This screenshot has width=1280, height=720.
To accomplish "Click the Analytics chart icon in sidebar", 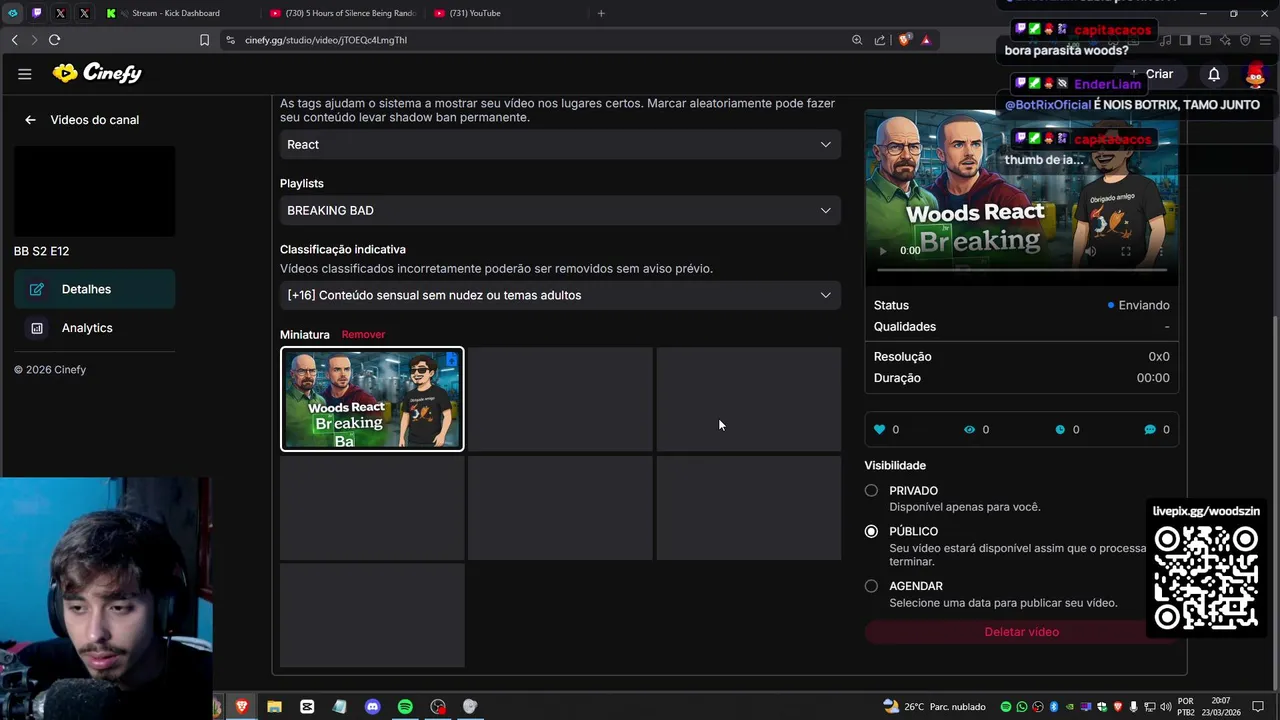I will (37, 328).
